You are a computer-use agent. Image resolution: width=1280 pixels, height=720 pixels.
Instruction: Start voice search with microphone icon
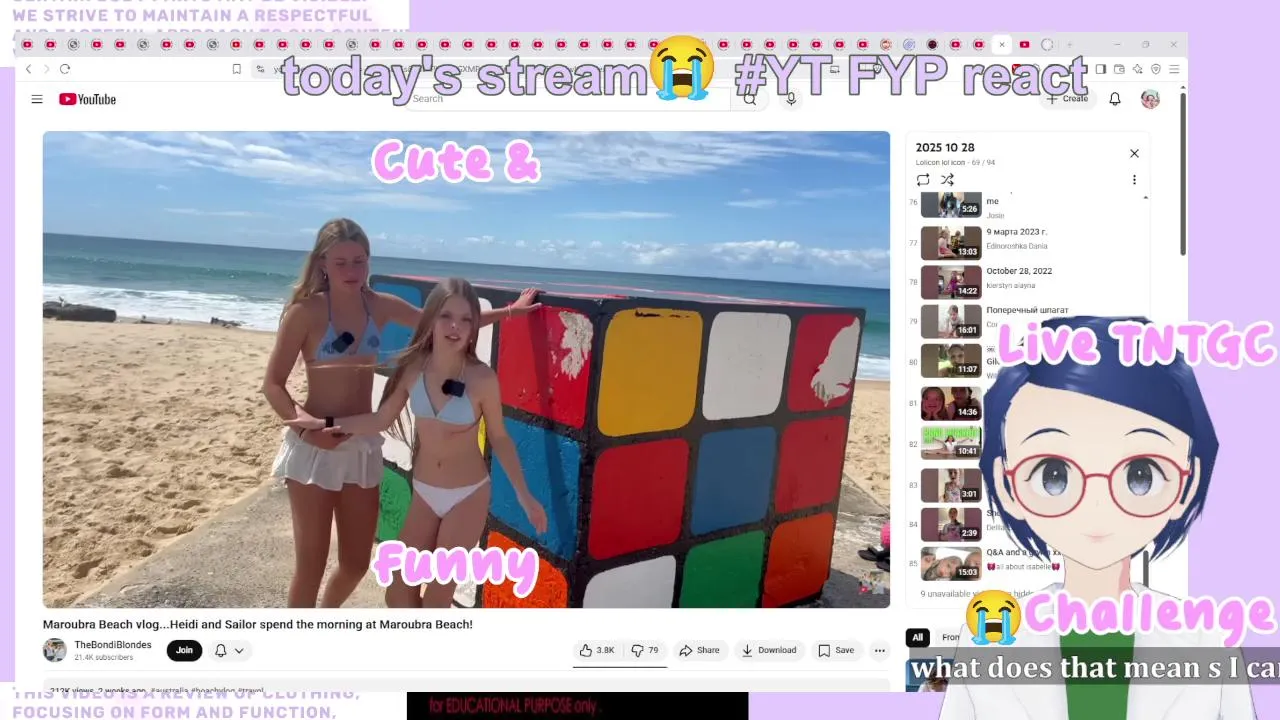[x=791, y=99]
